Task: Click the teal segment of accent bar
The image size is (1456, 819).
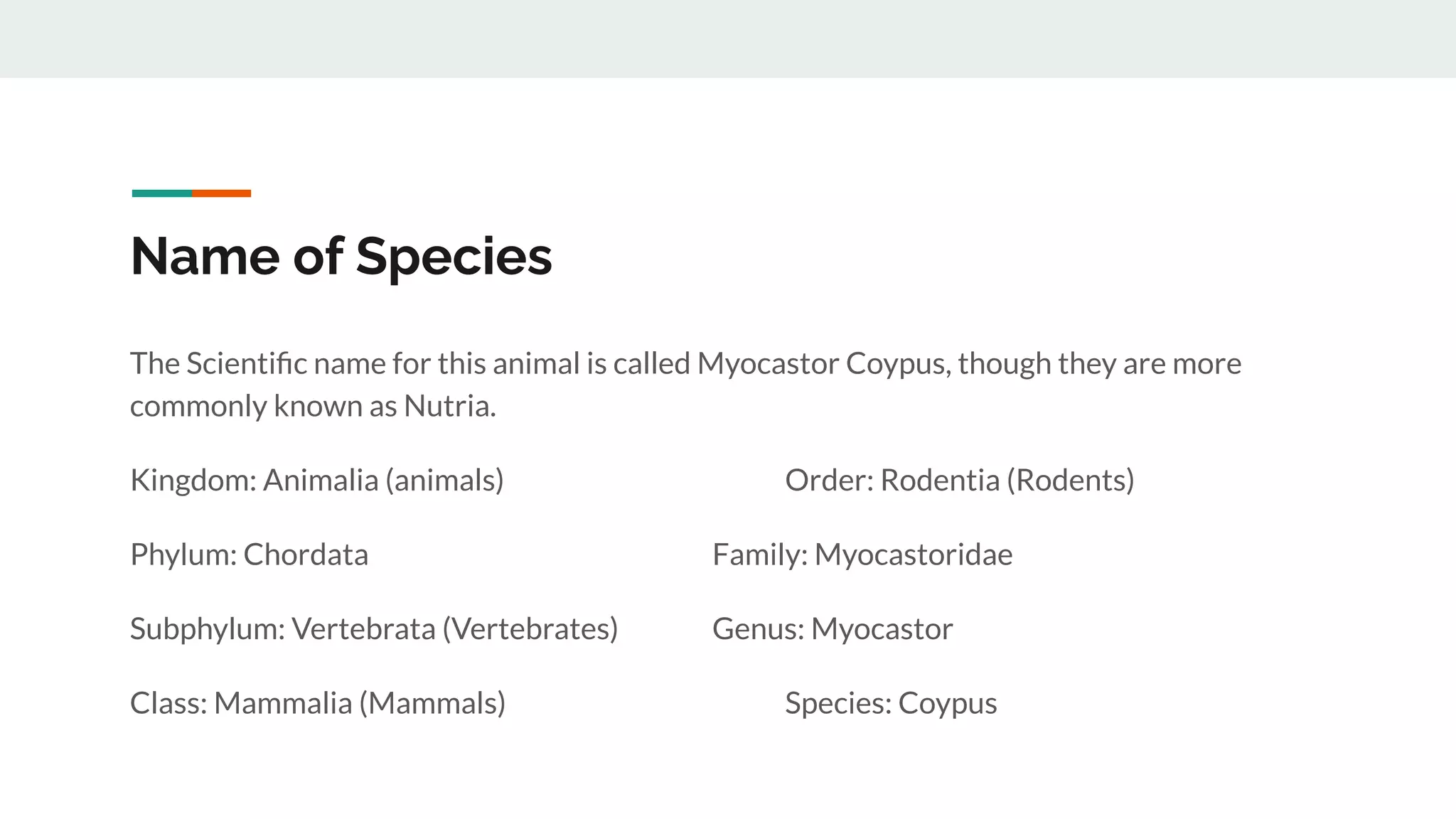Action: click(162, 193)
